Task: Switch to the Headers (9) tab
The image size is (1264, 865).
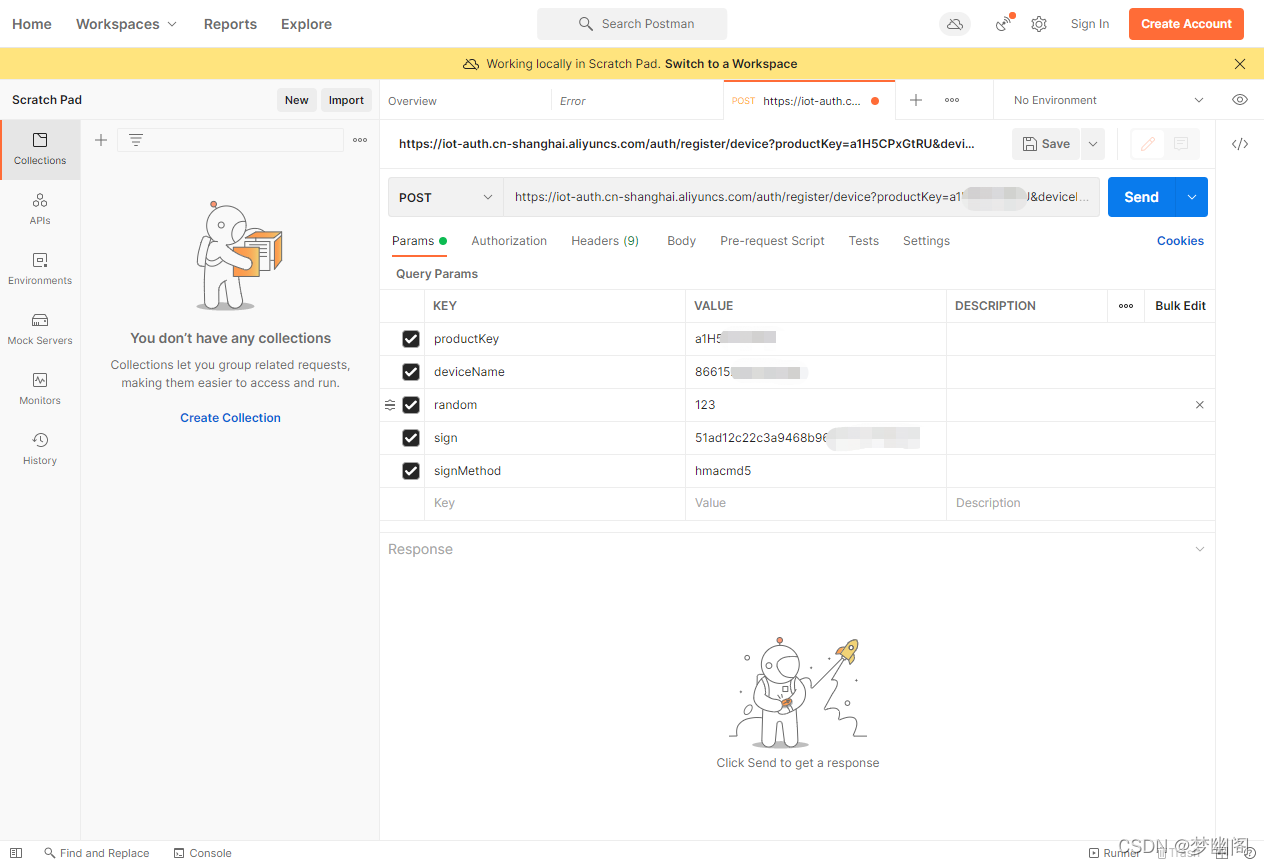Action: pos(605,241)
